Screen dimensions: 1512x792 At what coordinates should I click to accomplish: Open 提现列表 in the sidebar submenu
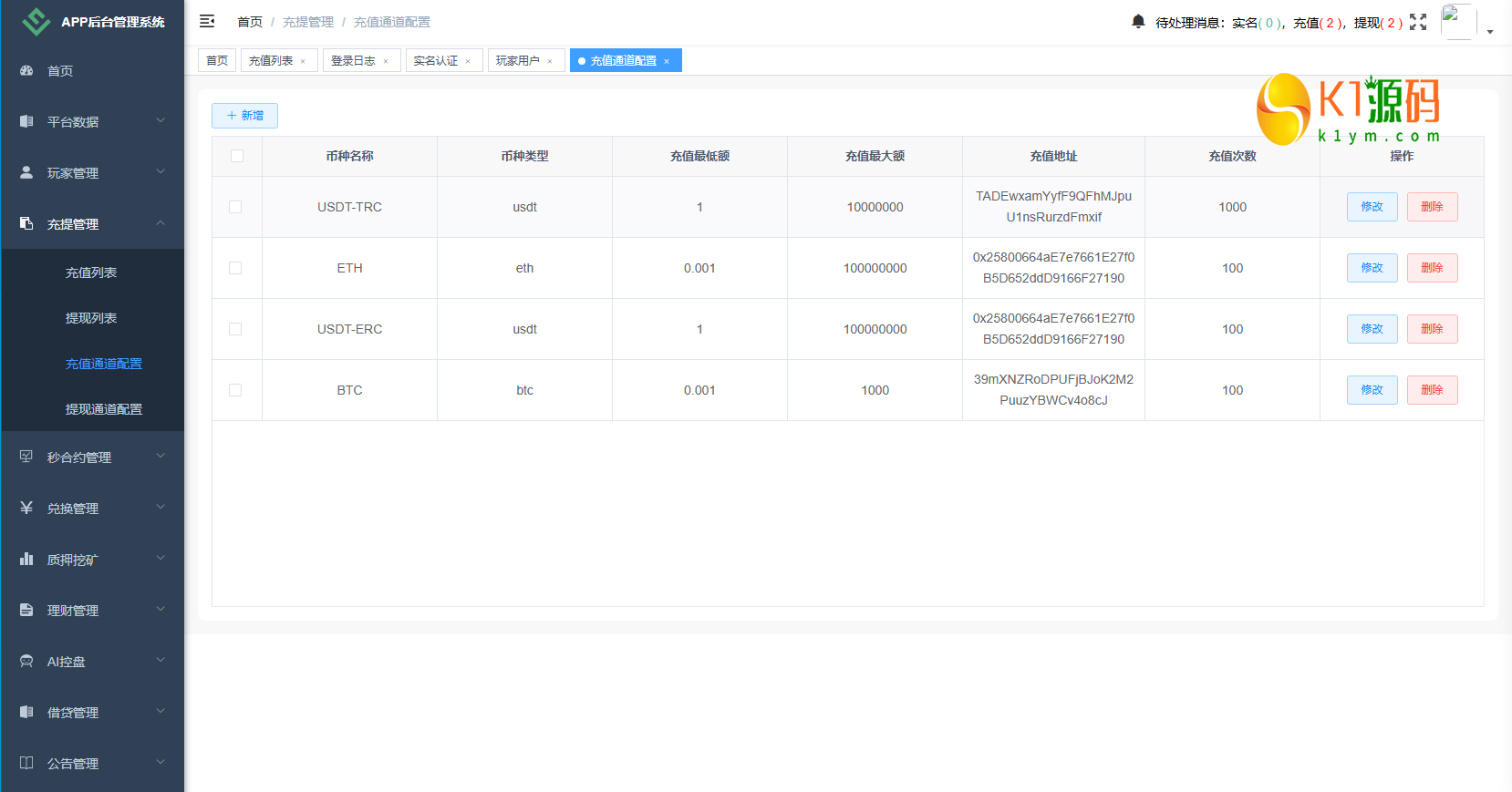click(x=92, y=318)
